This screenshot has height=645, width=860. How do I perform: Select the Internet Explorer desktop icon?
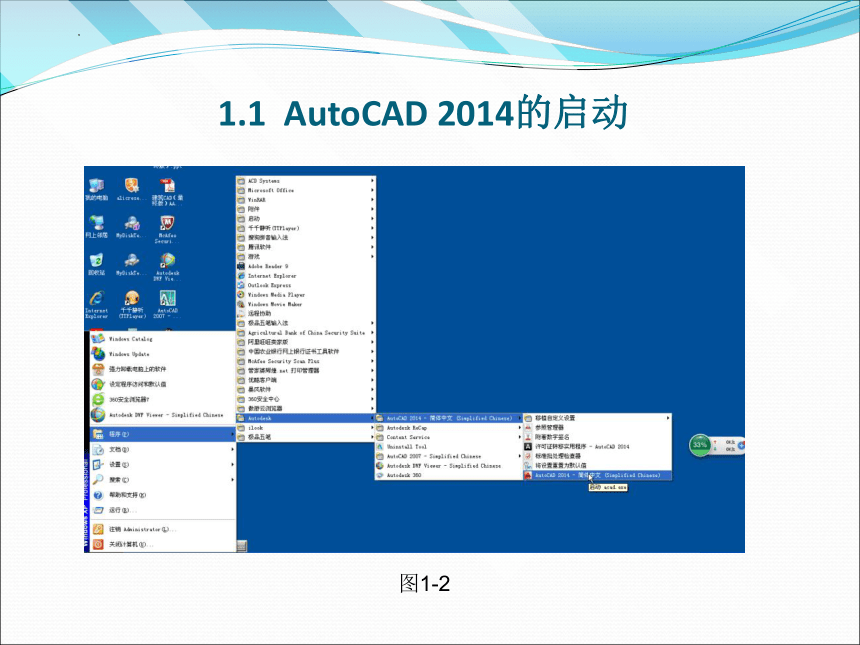coord(97,304)
